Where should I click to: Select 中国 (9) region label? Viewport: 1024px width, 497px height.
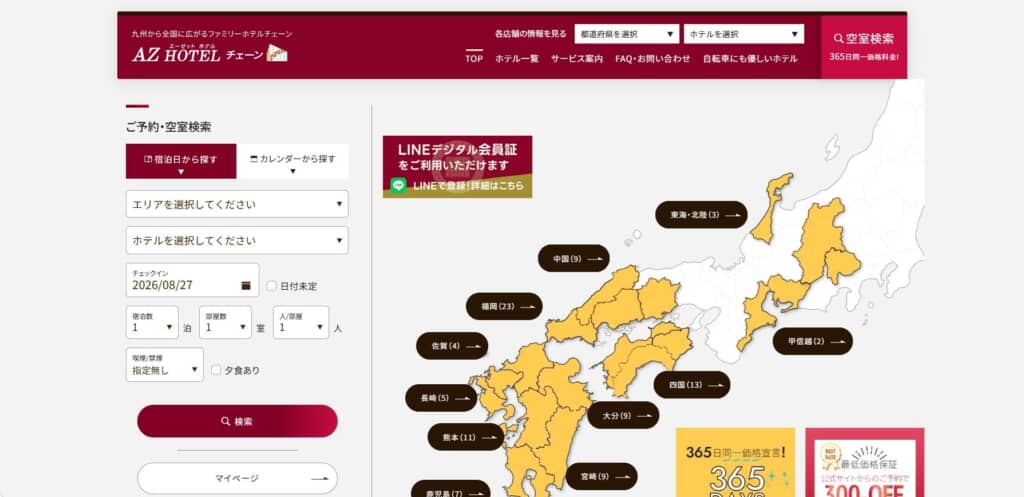[x=573, y=259]
